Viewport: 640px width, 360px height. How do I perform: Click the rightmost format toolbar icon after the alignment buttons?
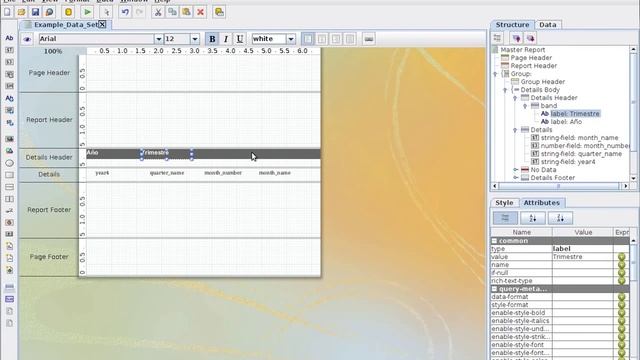[369, 39]
